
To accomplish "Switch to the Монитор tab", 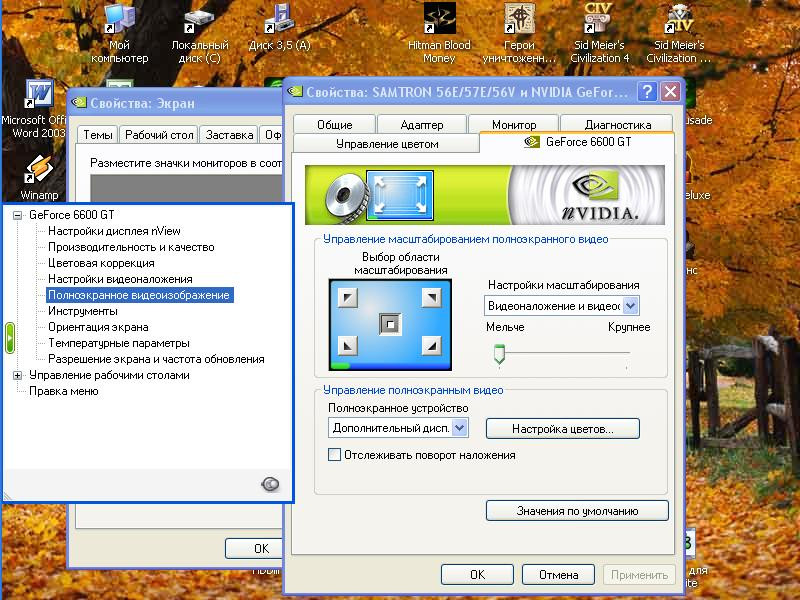I will click(514, 124).
